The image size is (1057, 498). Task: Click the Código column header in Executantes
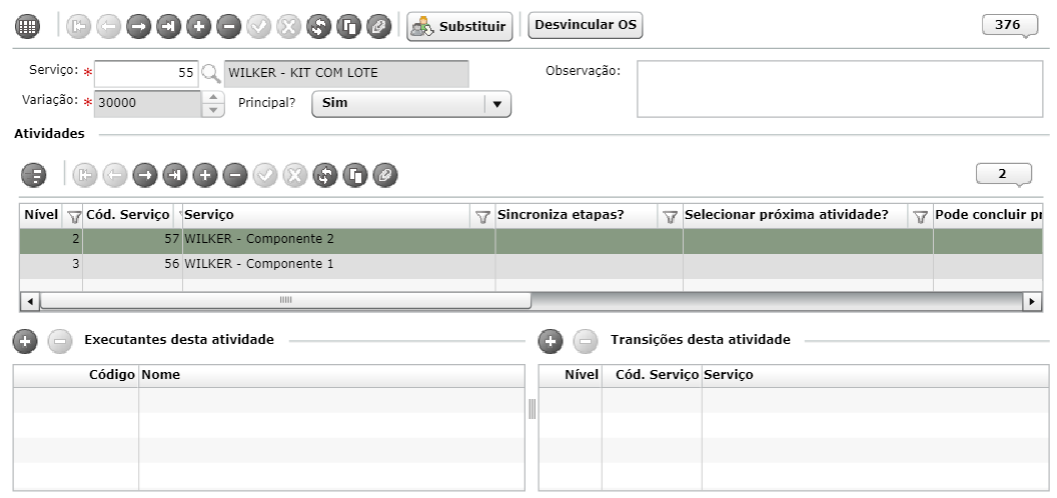(76, 375)
